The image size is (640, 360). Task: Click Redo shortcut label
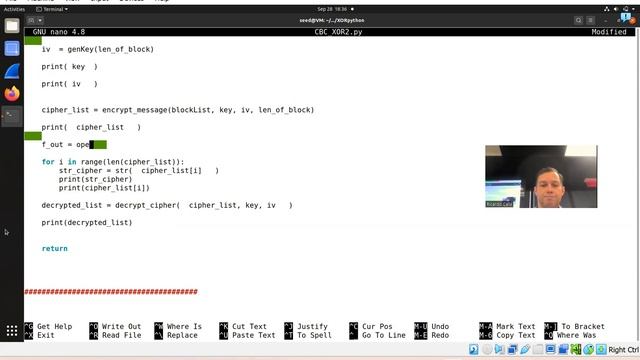440,335
